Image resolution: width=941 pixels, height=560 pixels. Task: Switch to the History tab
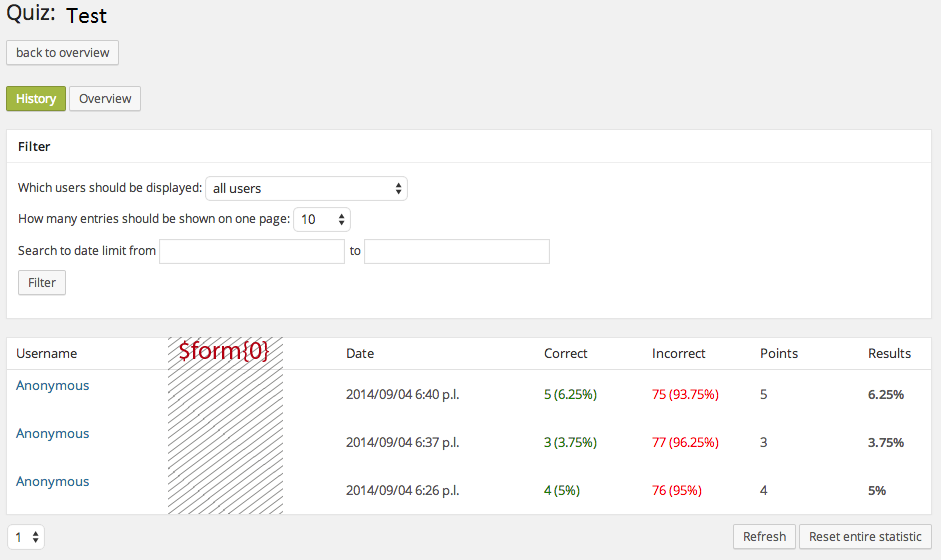36,99
